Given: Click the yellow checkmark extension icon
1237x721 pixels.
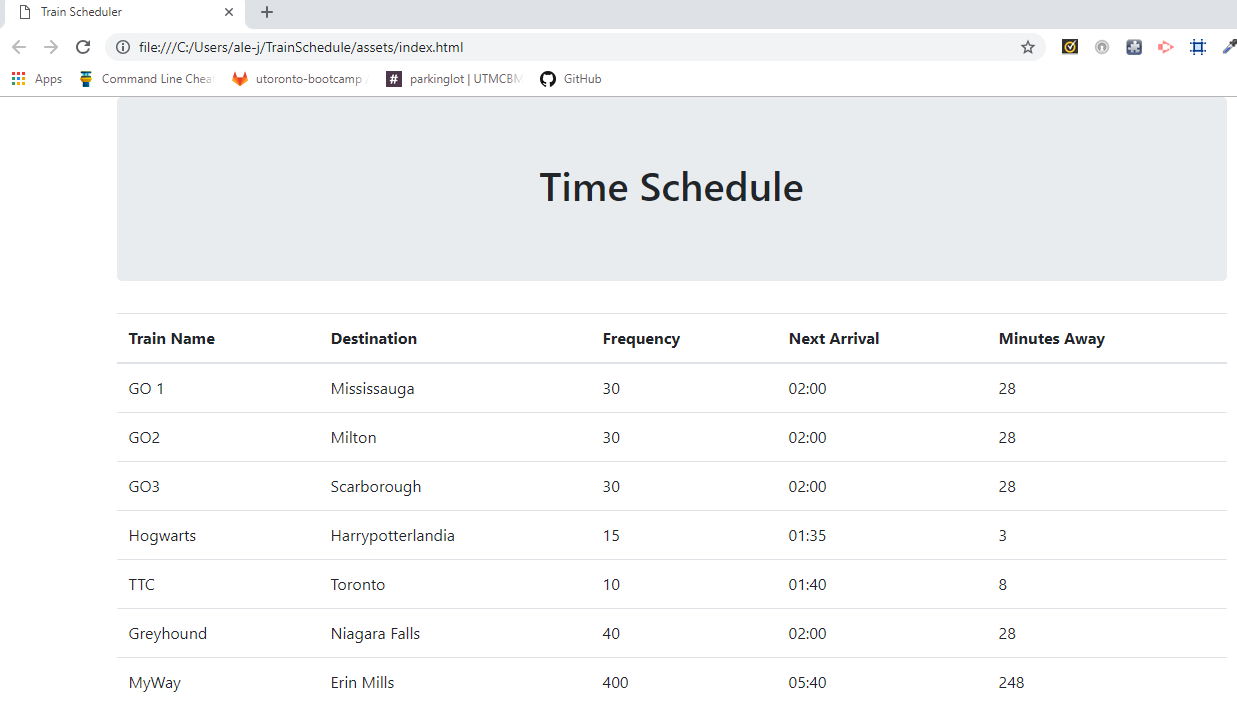Looking at the screenshot, I should coord(1070,47).
